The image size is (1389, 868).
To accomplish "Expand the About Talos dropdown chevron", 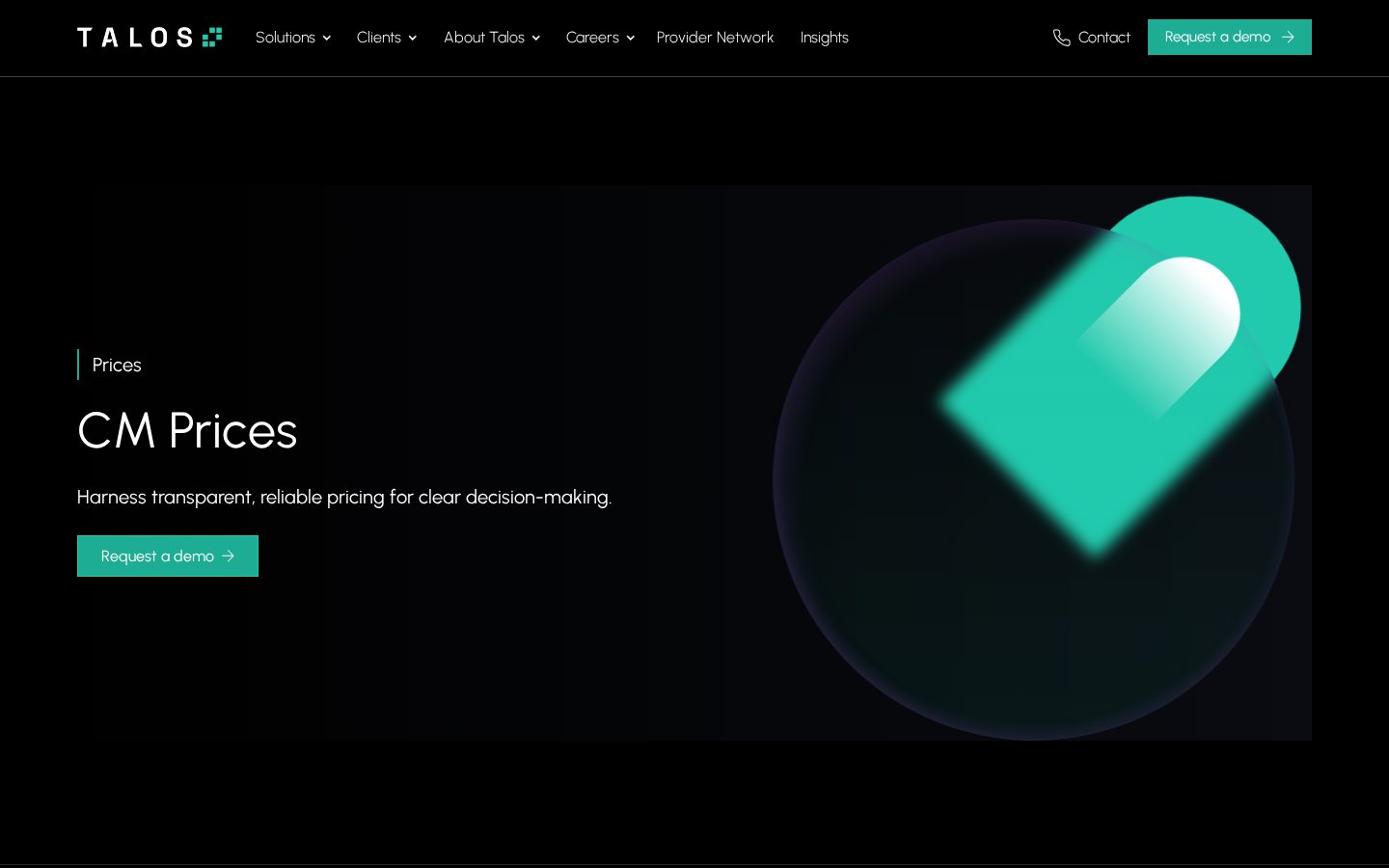I will (536, 38).
